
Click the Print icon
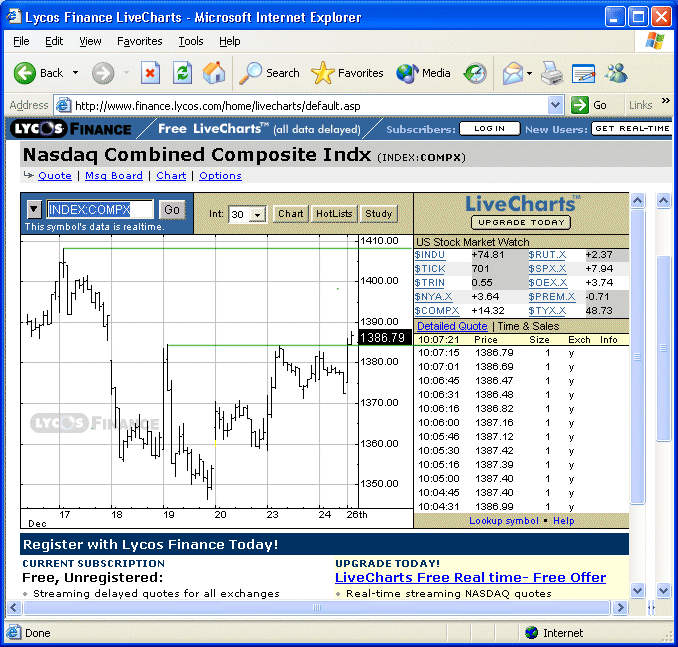[552, 73]
